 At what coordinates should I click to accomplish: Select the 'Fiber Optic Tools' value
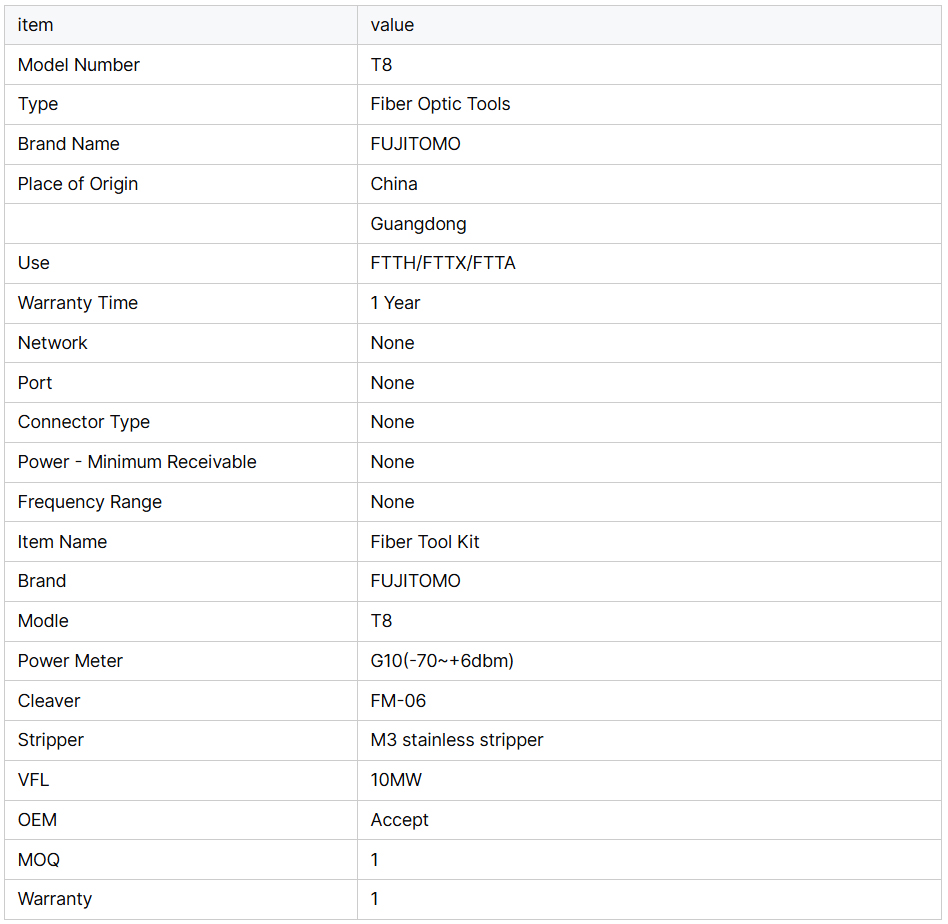[440, 104]
